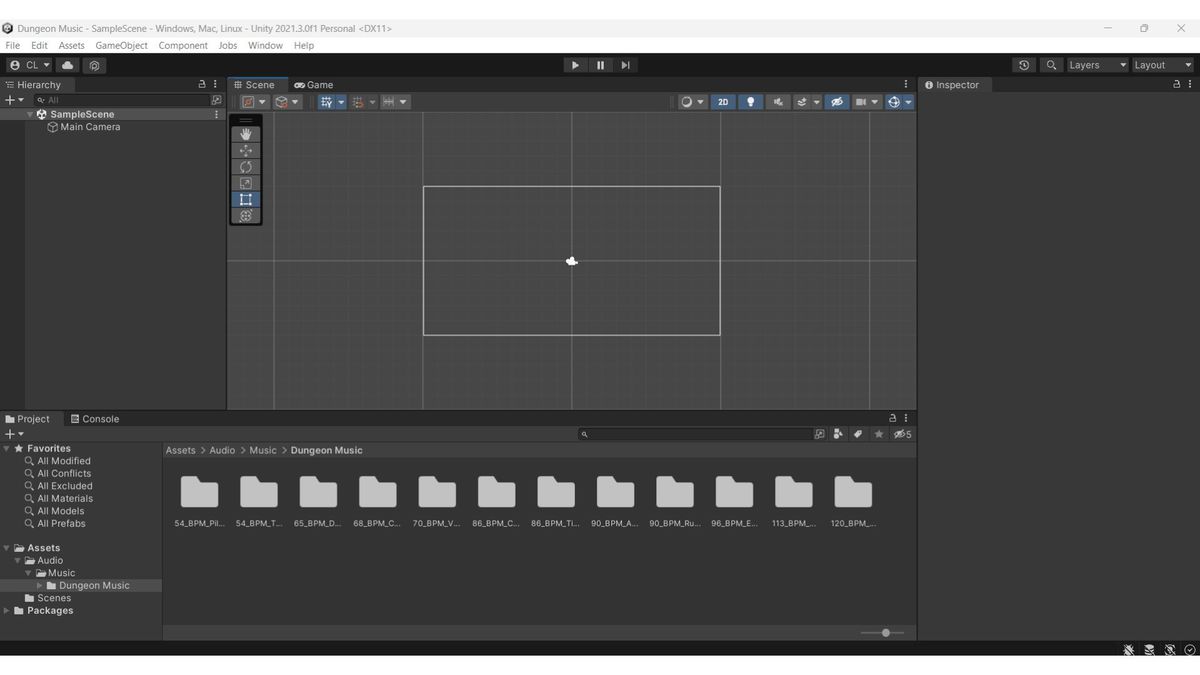This screenshot has height=675, width=1200.
Task: Switch to the Game tab
Action: point(314,85)
